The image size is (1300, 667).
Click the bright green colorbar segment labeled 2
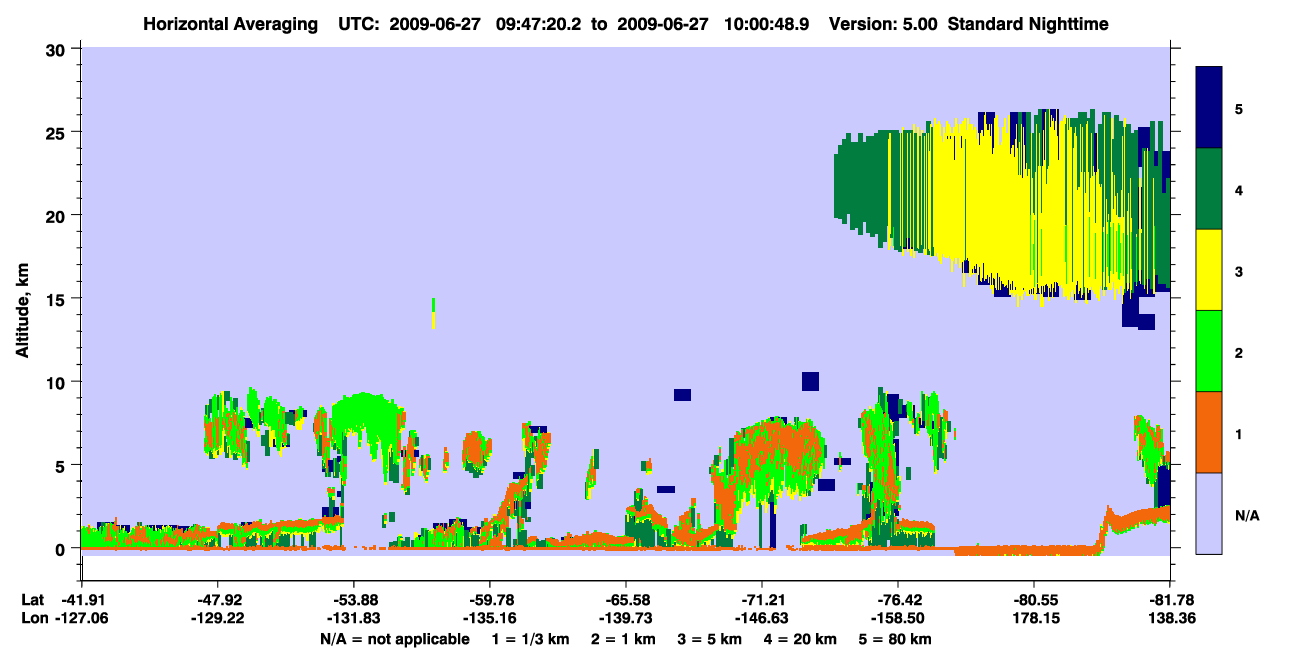1209,351
